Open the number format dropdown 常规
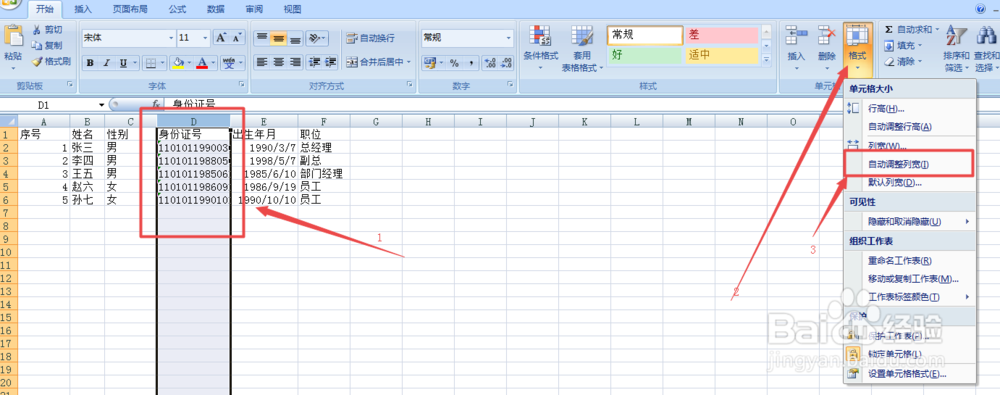Image resolution: width=1000 pixels, height=395 pixels. coord(508,38)
